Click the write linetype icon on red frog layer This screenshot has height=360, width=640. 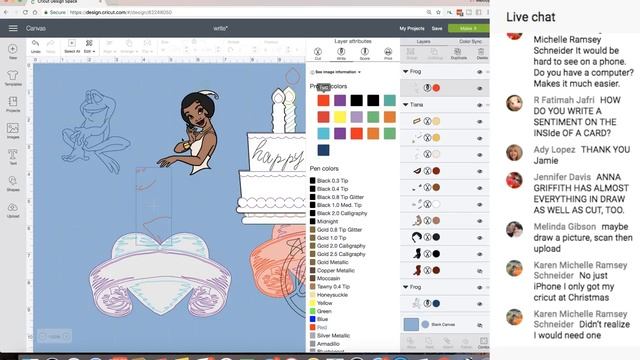click(x=427, y=88)
